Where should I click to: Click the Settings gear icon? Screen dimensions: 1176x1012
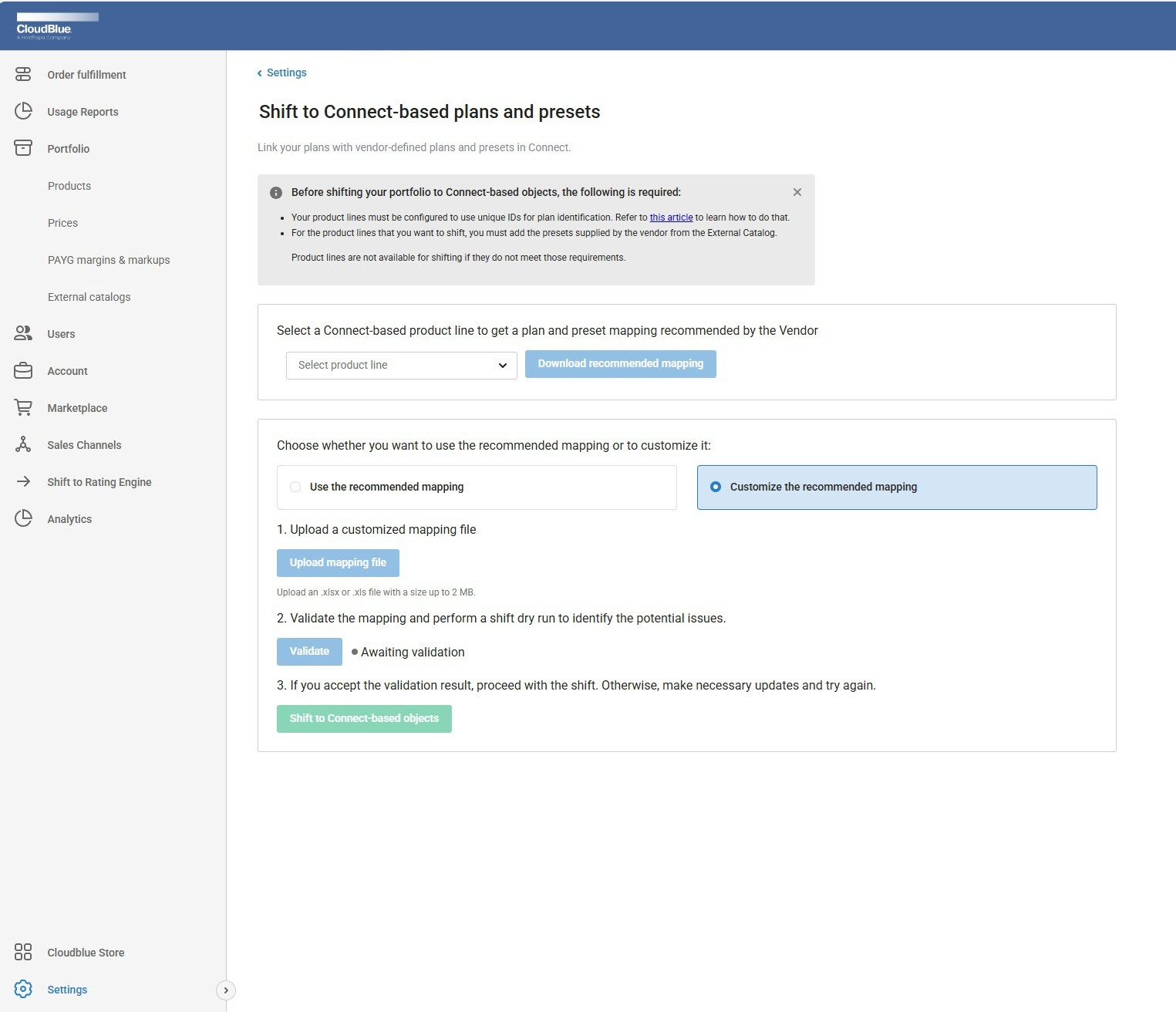[23, 989]
